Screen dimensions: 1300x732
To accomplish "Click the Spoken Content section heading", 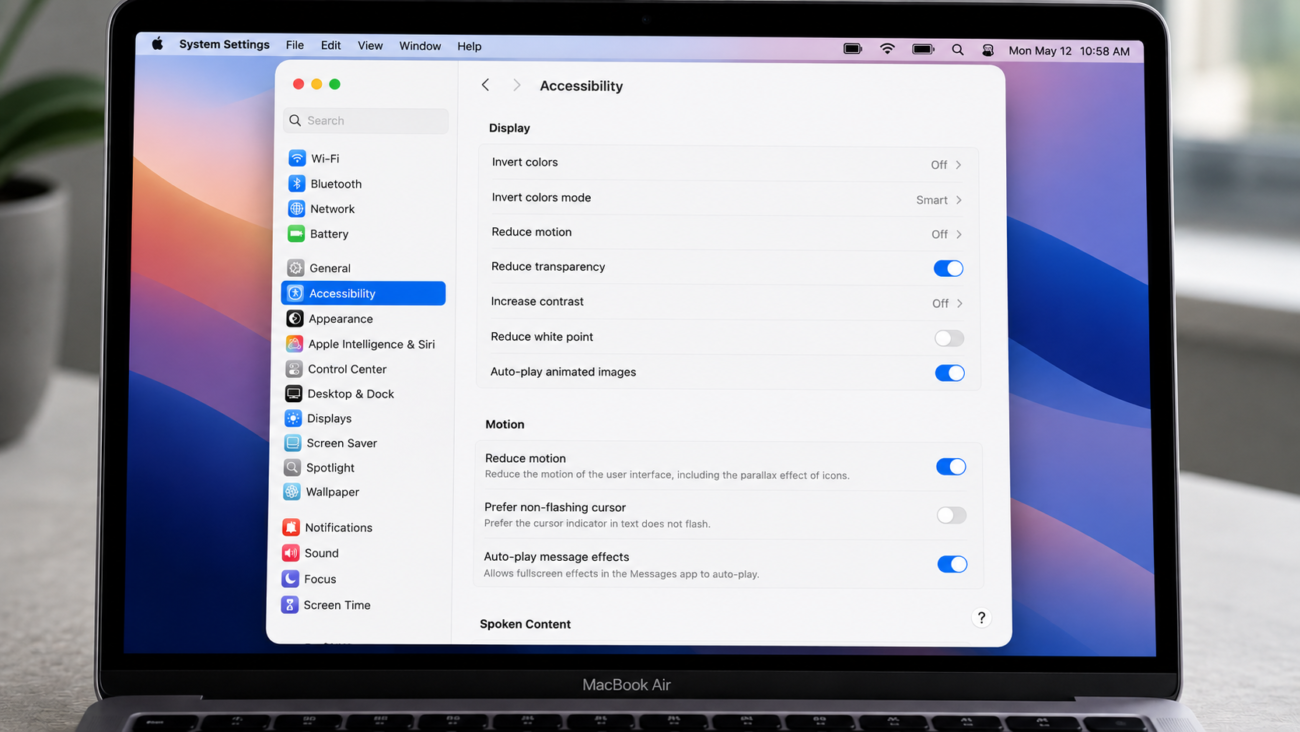I will (525, 624).
